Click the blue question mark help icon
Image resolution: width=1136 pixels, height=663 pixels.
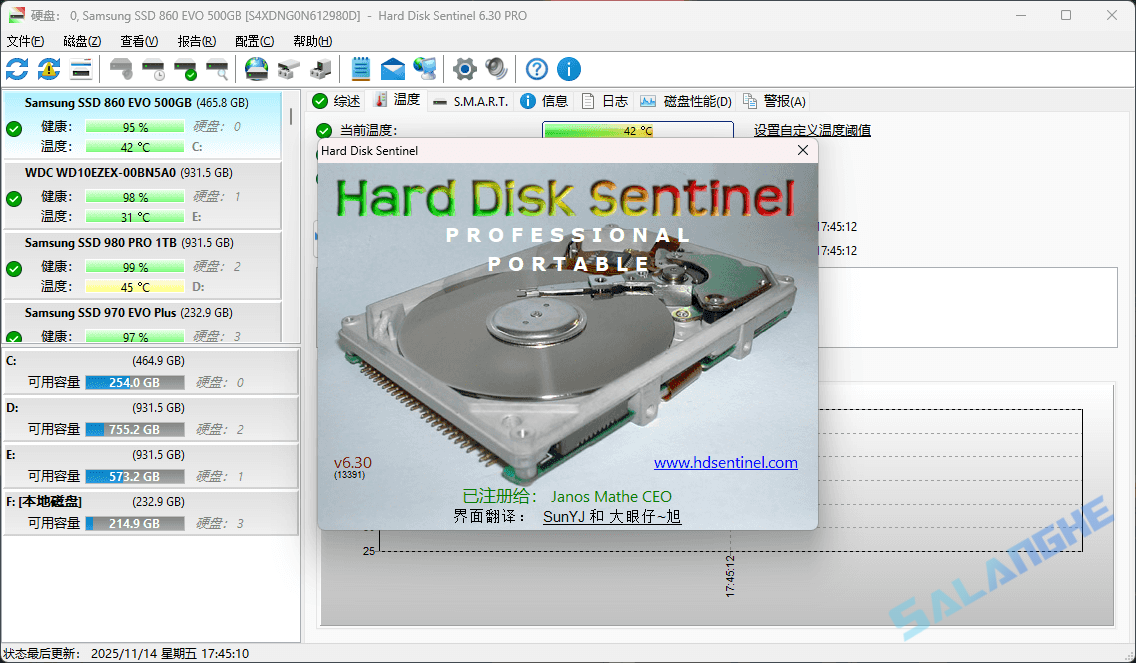click(x=536, y=69)
